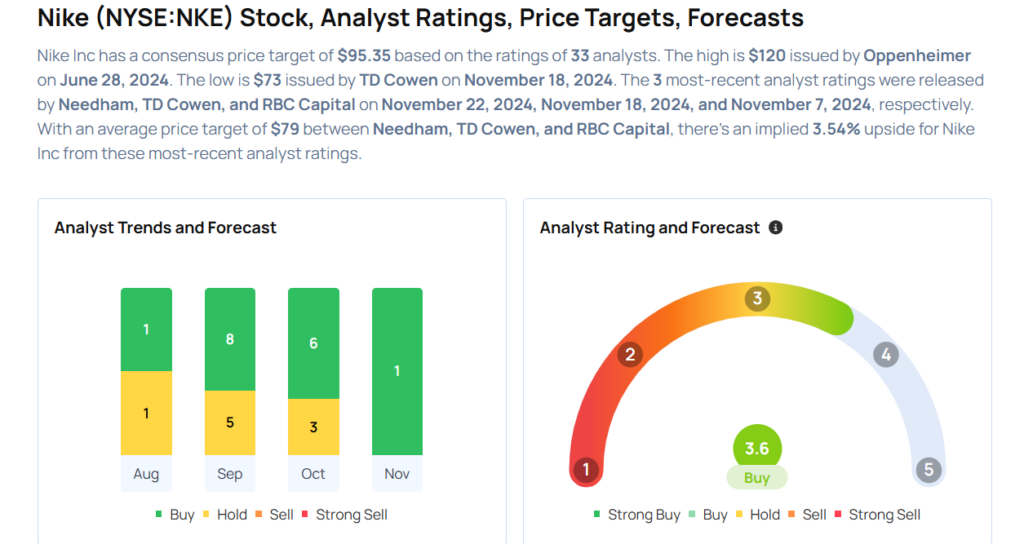The image size is (1024, 544).
Task: Click gauge marker number 4
Action: pyautogui.click(x=885, y=354)
